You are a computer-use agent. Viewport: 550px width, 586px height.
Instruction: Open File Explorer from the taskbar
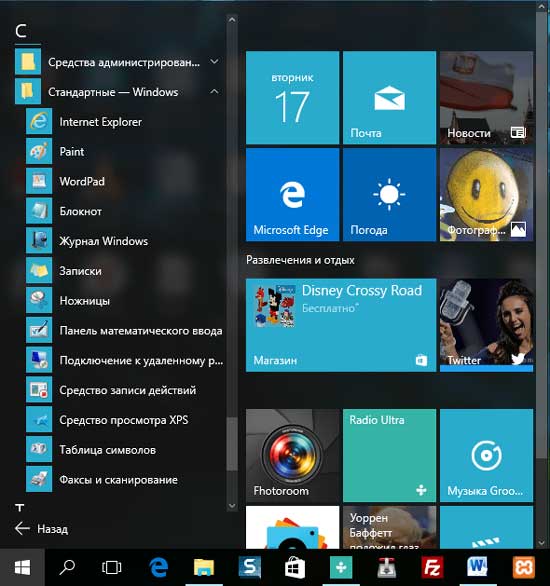point(204,567)
